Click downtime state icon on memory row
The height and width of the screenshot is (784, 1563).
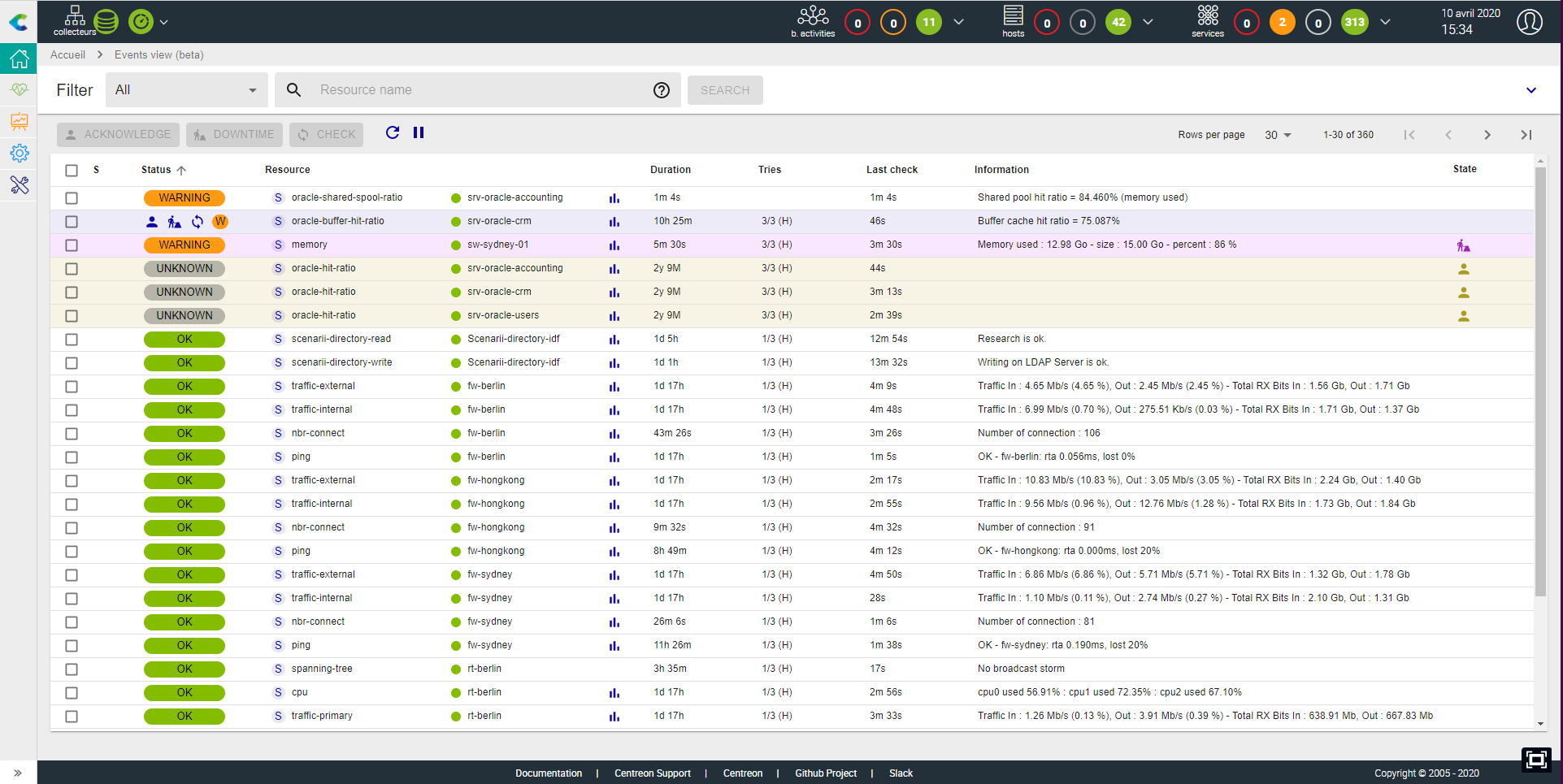[1464, 245]
